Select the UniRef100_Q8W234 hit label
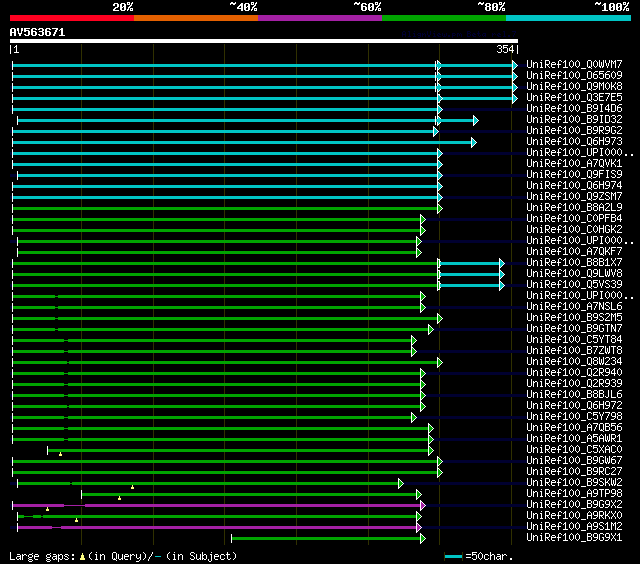Viewport: 640px width, 564px height. 574,362
